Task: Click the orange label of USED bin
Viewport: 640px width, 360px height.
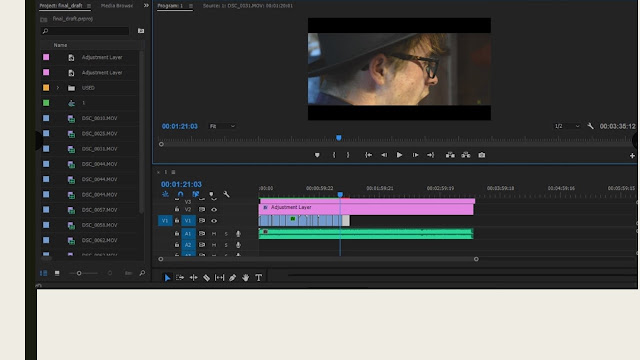Action: tap(46, 88)
